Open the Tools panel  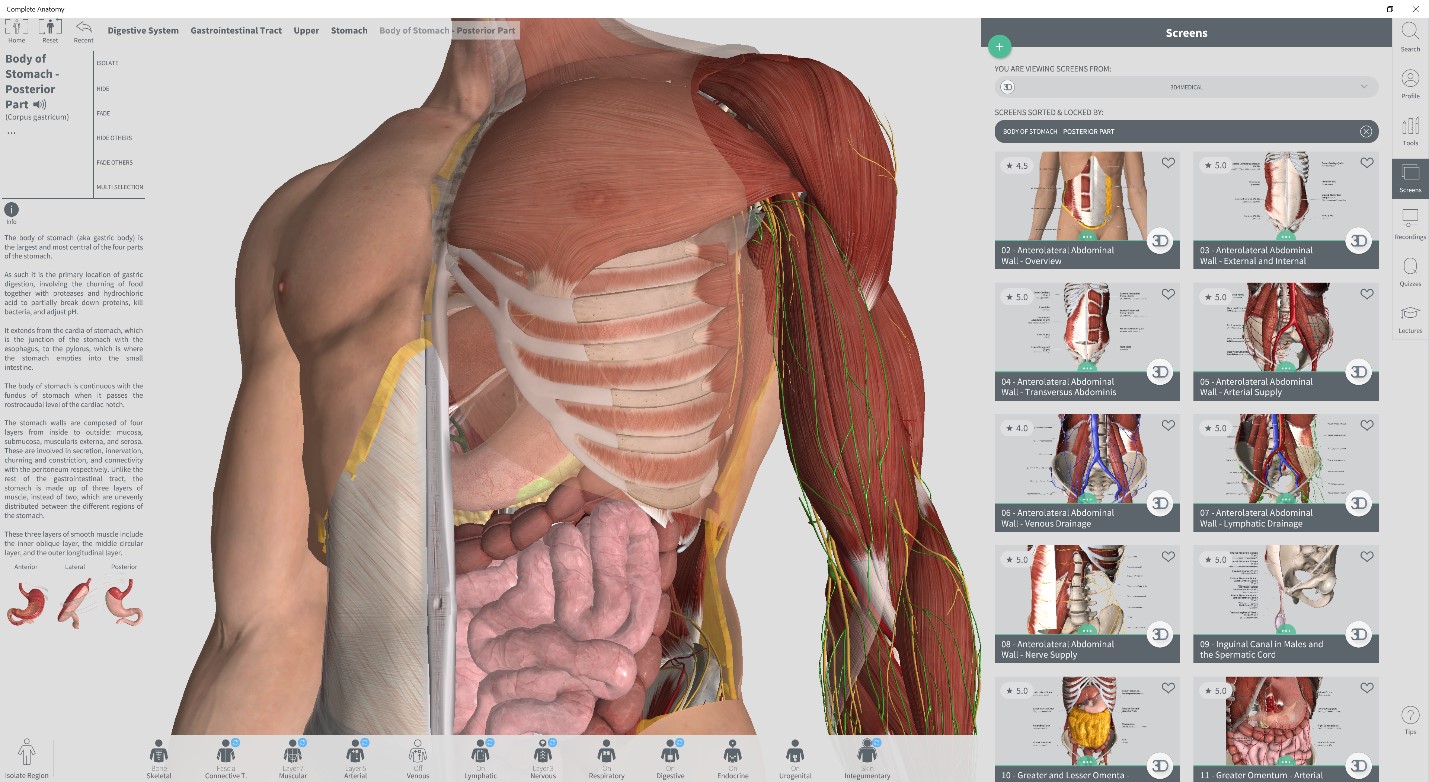pos(1410,129)
